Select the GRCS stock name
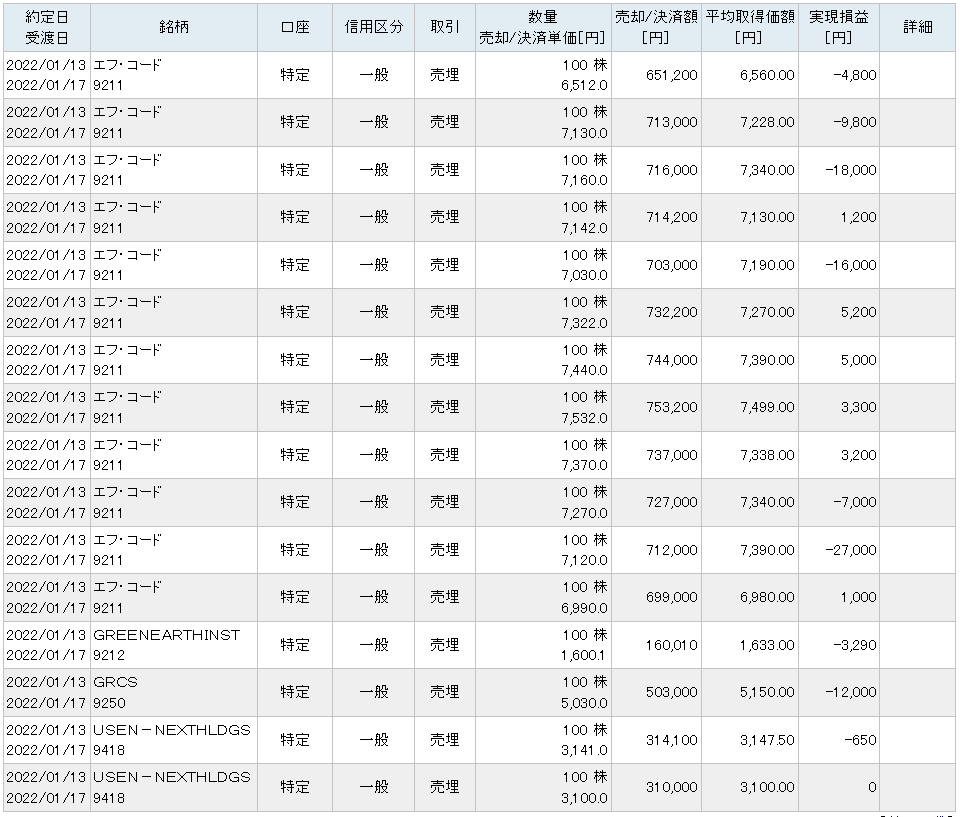The width and height of the screenshot is (960, 817). [115, 682]
